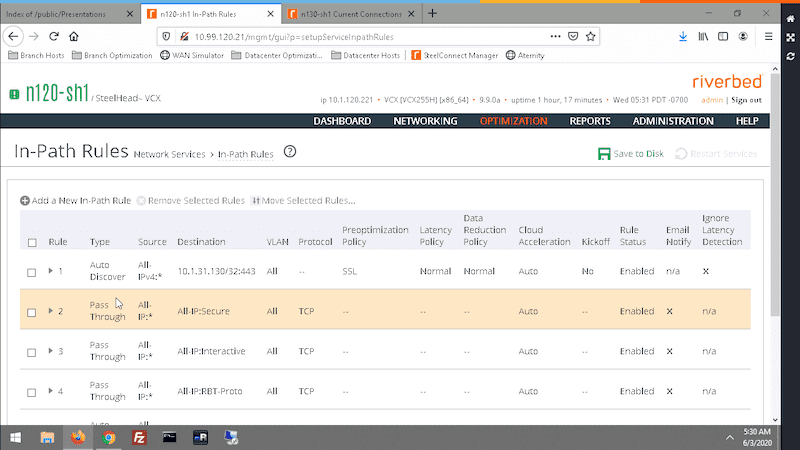
Task: Check the box for rule 4
Action: coord(32,392)
